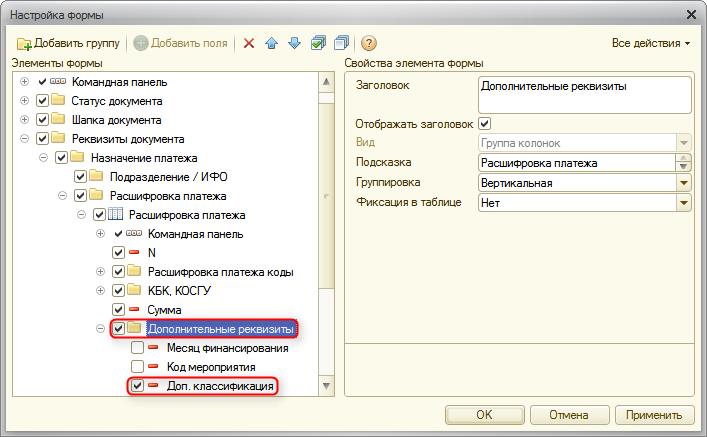Screen dimensions: 707x437
Task: Uncheck the Доп. классификация checkbox
Action: tap(138, 386)
